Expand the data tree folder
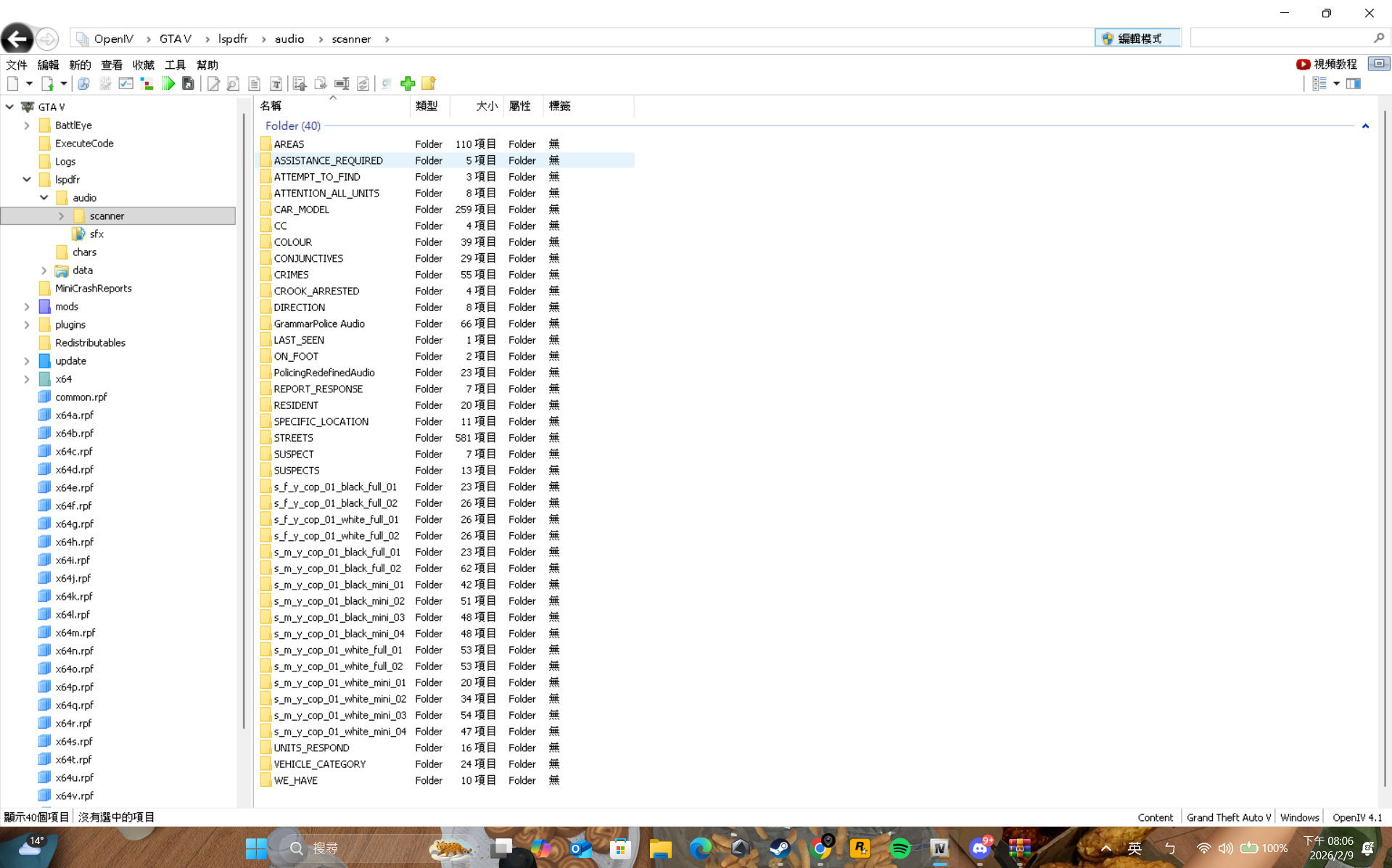The image size is (1392, 868). [x=44, y=270]
